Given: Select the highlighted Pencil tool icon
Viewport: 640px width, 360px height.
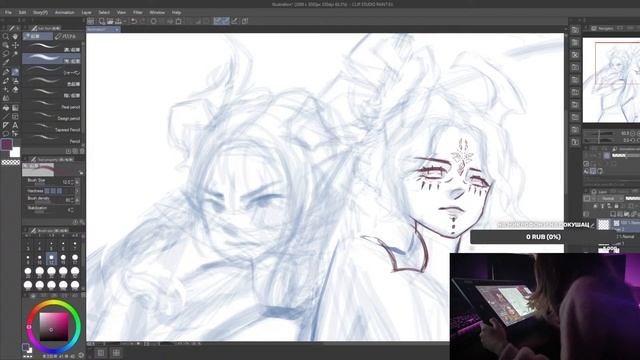Looking at the screenshot, I should click(x=16, y=72).
